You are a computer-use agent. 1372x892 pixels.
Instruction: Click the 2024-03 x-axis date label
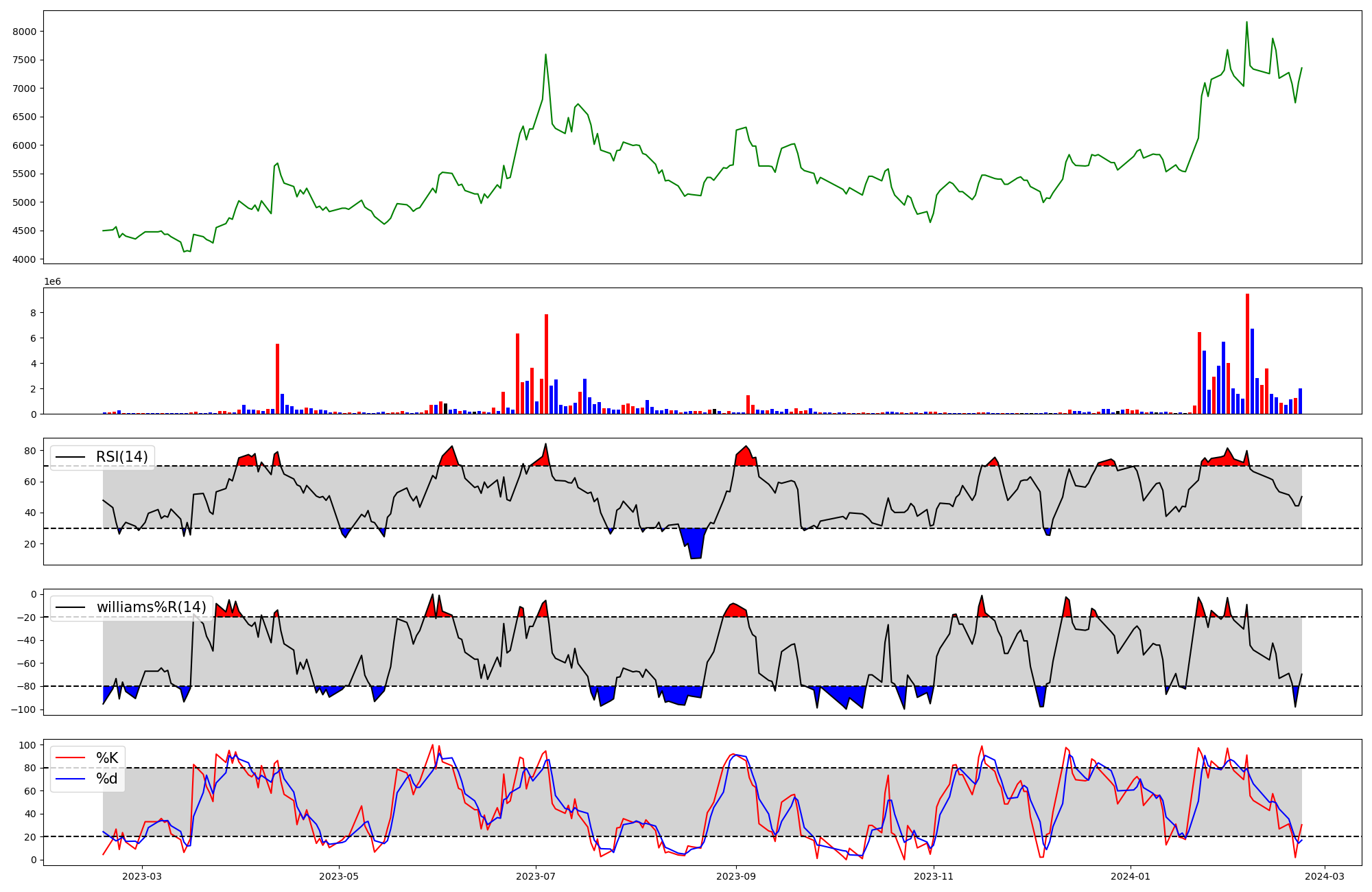pyautogui.click(x=1324, y=876)
